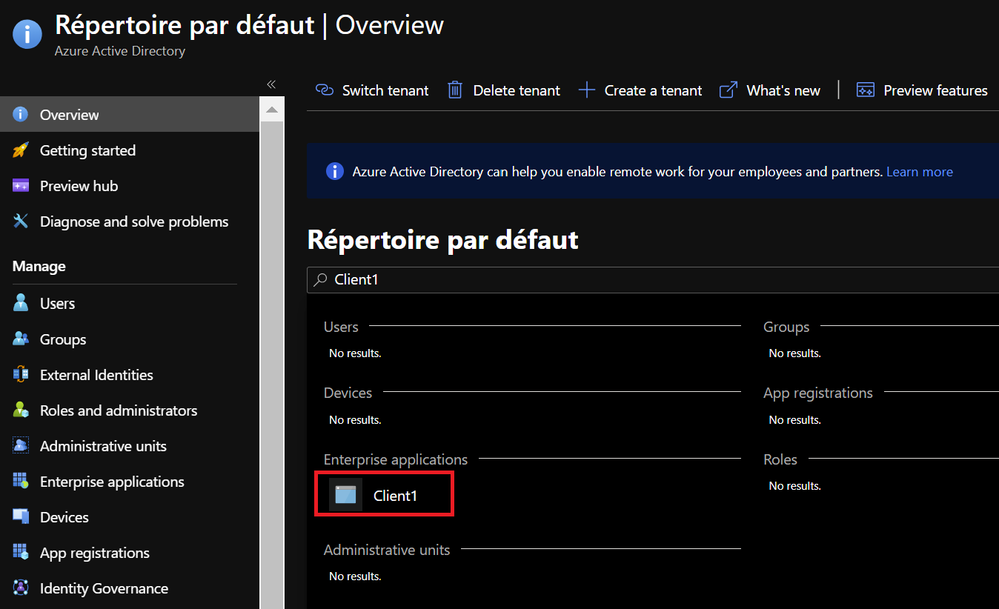
Task: Click the External Identities icon
Action: point(20,374)
